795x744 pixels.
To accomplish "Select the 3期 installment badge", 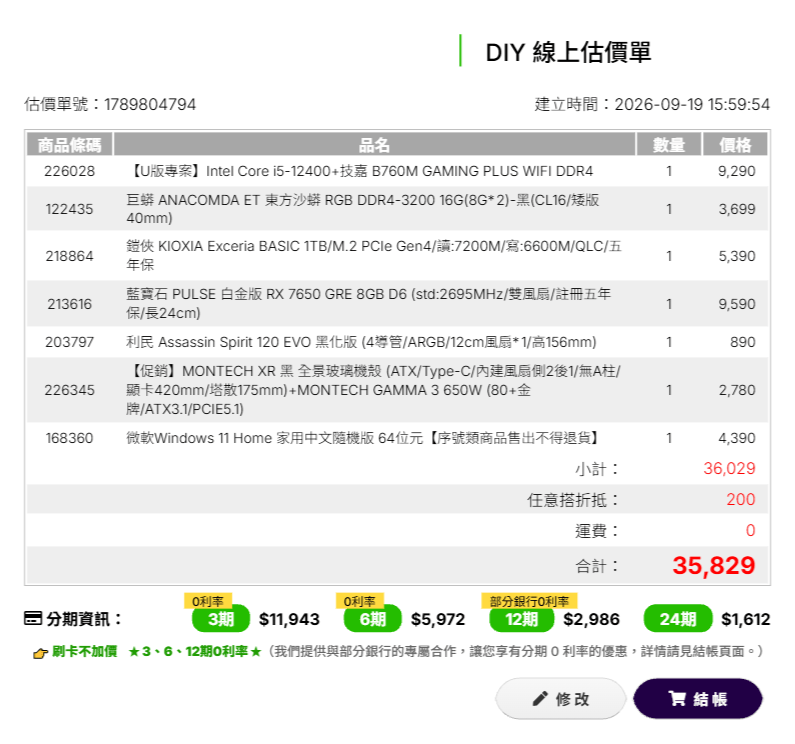I will [221, 619].
